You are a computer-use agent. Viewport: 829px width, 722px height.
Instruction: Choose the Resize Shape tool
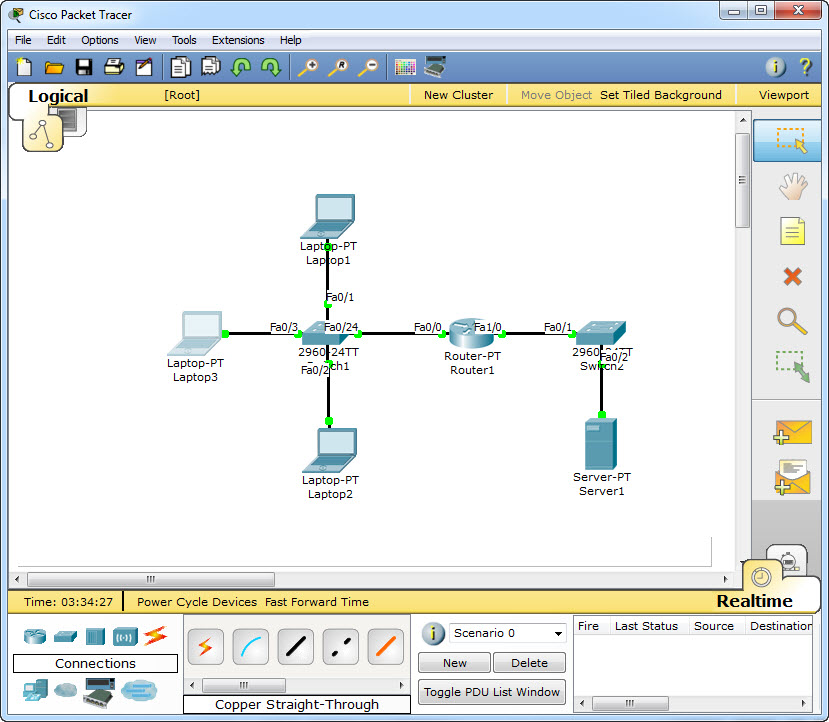click(x=793, y=366)
